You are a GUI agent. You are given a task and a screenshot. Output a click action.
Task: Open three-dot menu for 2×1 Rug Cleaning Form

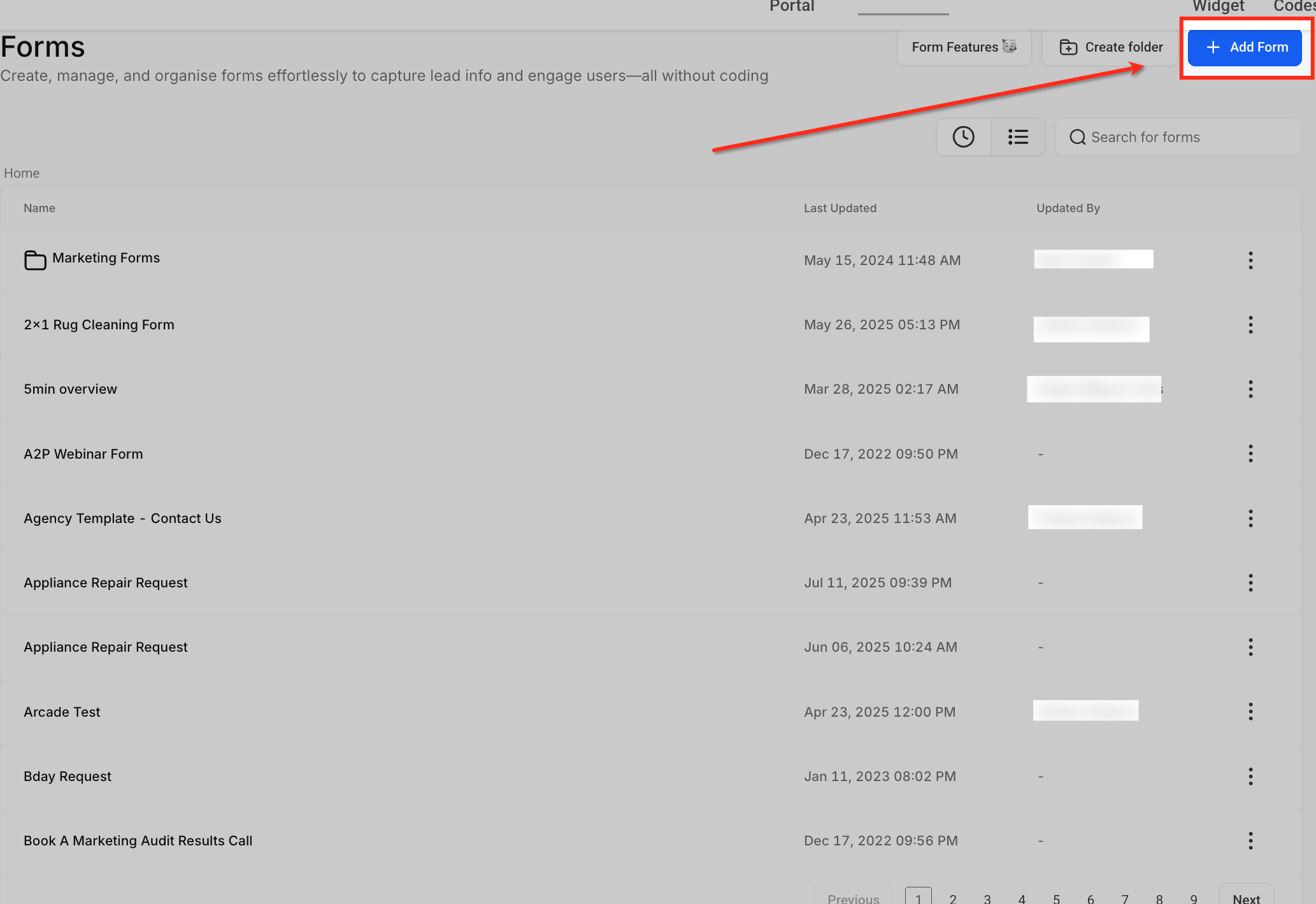[x=1250, y=325]
